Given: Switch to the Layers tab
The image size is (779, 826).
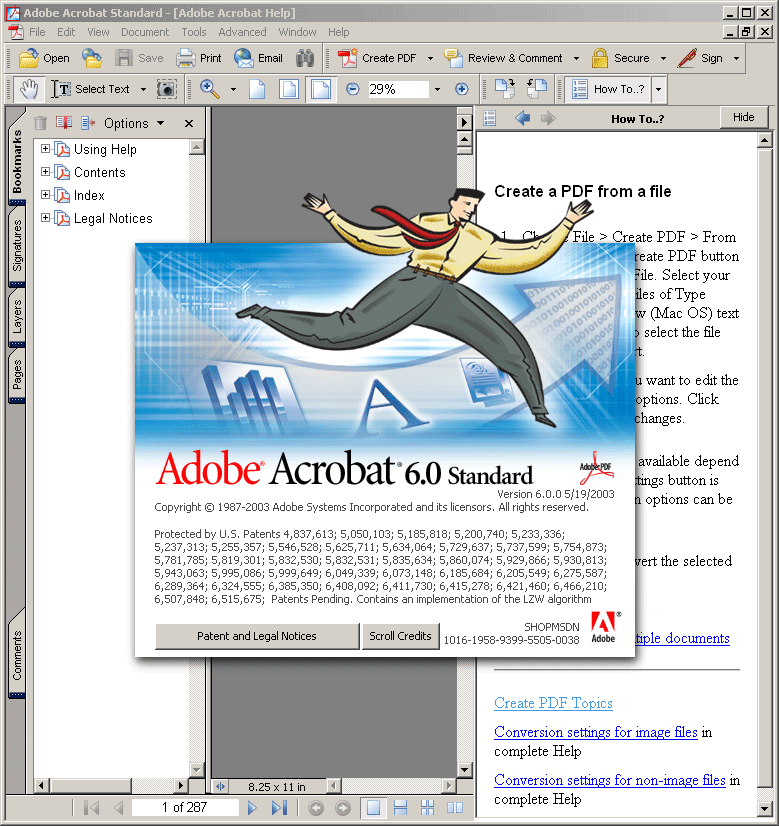Looking at the screenshot, I should coord(17,317).
